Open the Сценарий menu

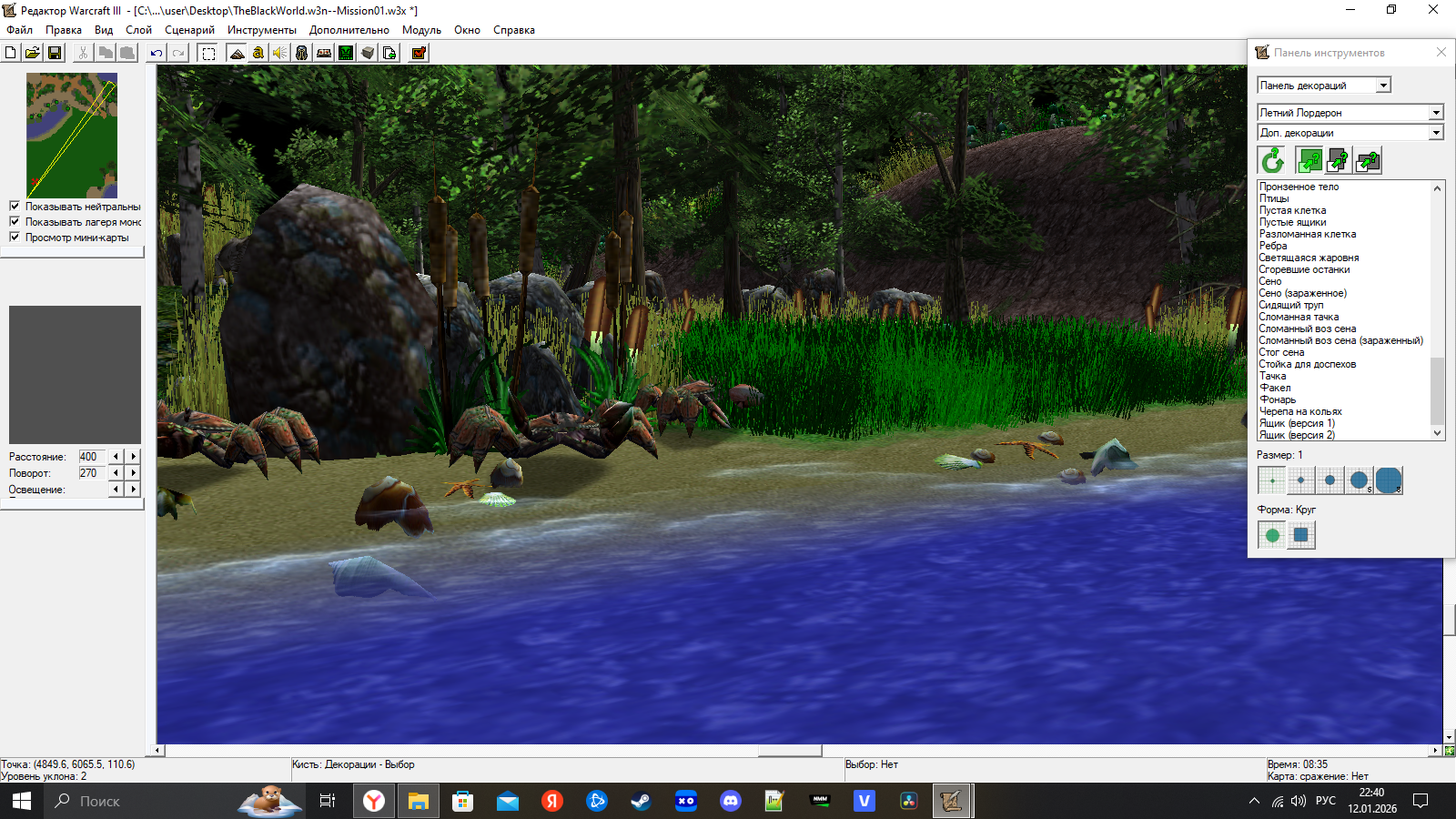pyautogui.click(x=190, y=30)
